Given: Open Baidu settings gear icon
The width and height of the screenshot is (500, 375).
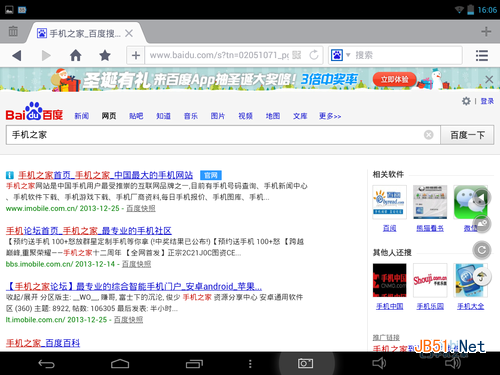Looking at the screenshot, I should 466,101.
